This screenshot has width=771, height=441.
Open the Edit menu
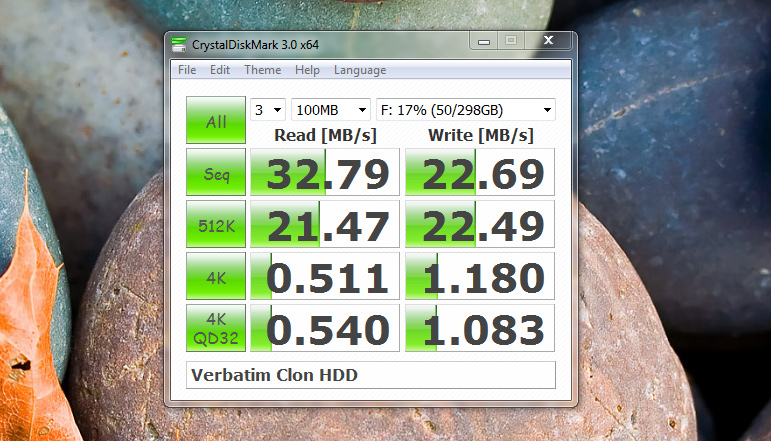tap(220, 70)
